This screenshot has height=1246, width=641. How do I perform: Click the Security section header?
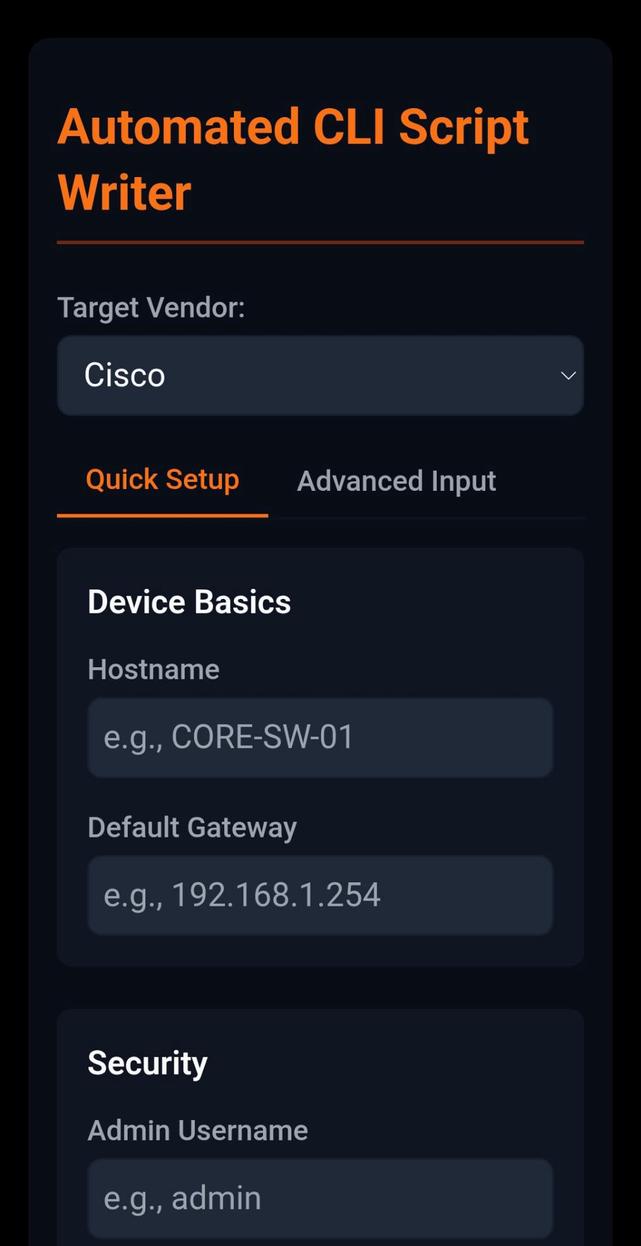[147, 1063]
